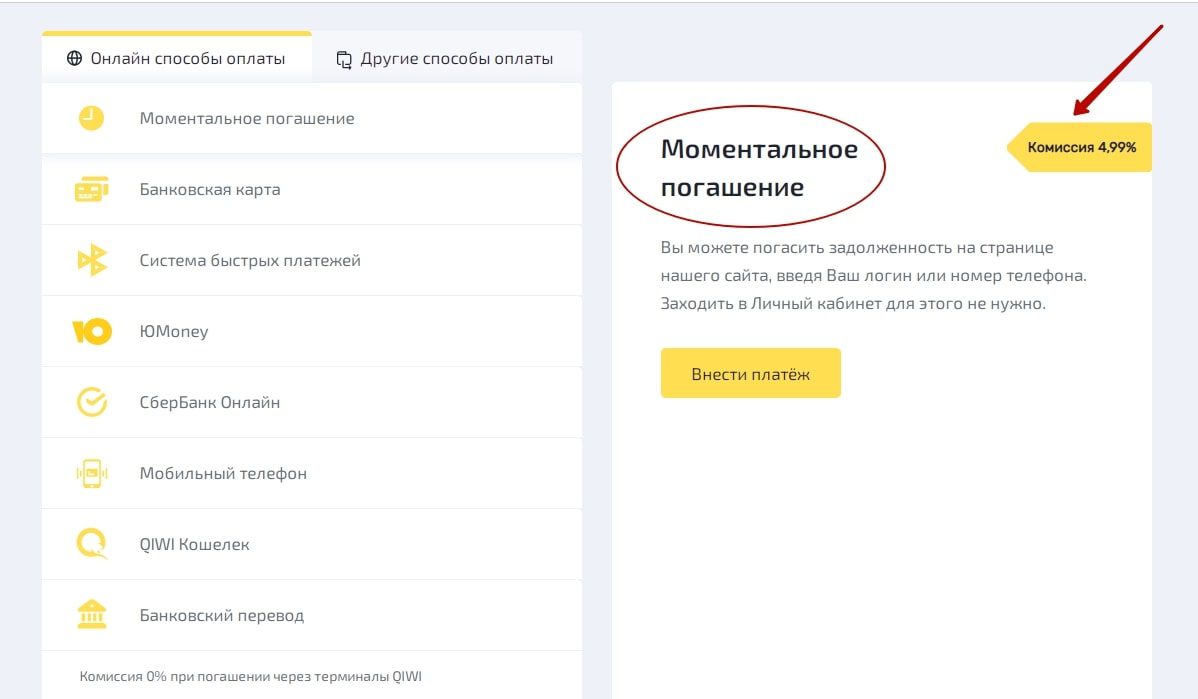
Task: Select СберБанк Онлайн option
Action: 312,403
